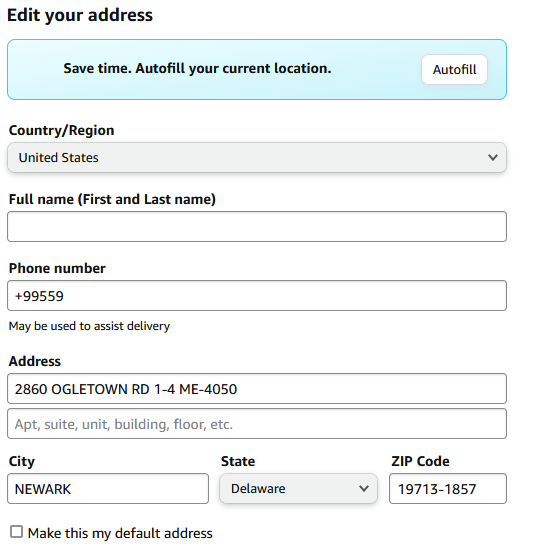This screenshot has height=550, width=534.
Task: Click the "Country/Region" field label
Action: click(61, 130)
